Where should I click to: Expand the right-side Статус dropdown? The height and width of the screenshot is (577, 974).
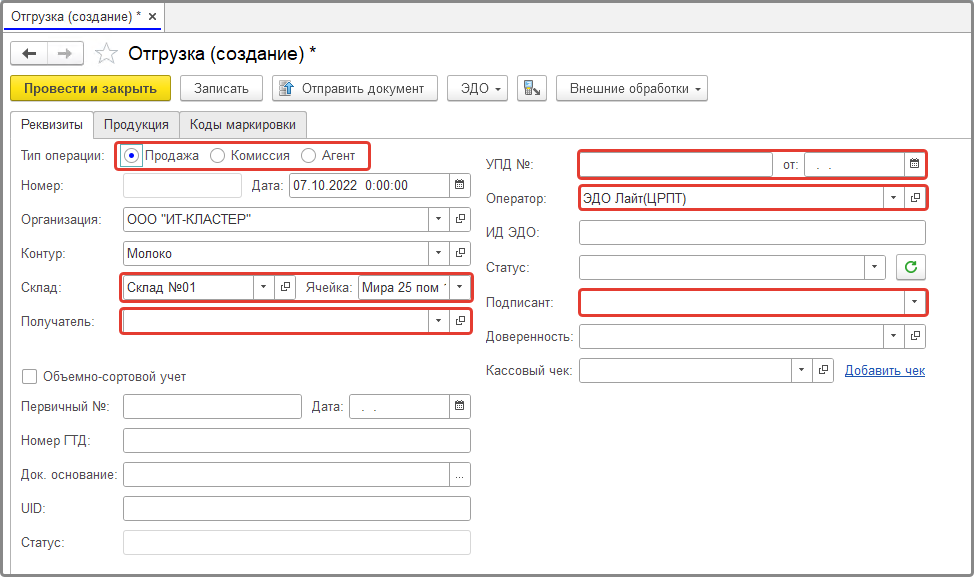(875, 267)
